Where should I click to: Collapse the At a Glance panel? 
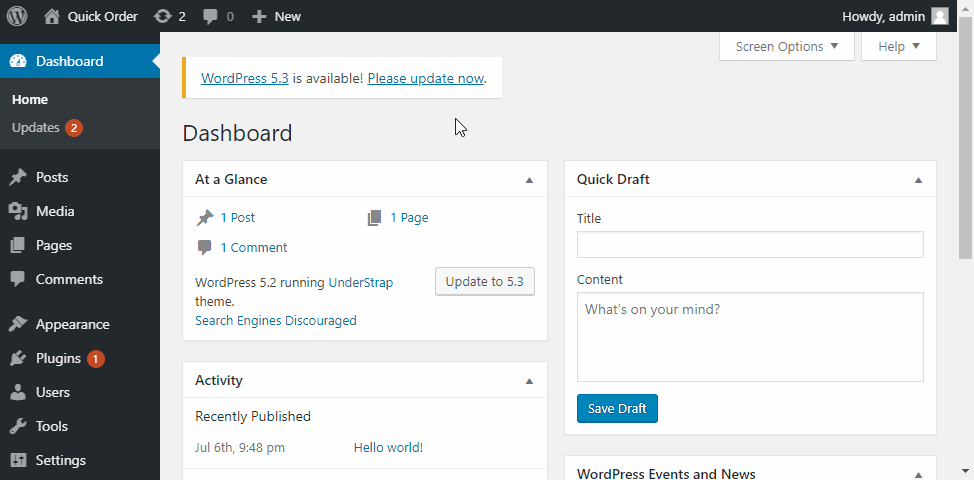tap(529, 180)
